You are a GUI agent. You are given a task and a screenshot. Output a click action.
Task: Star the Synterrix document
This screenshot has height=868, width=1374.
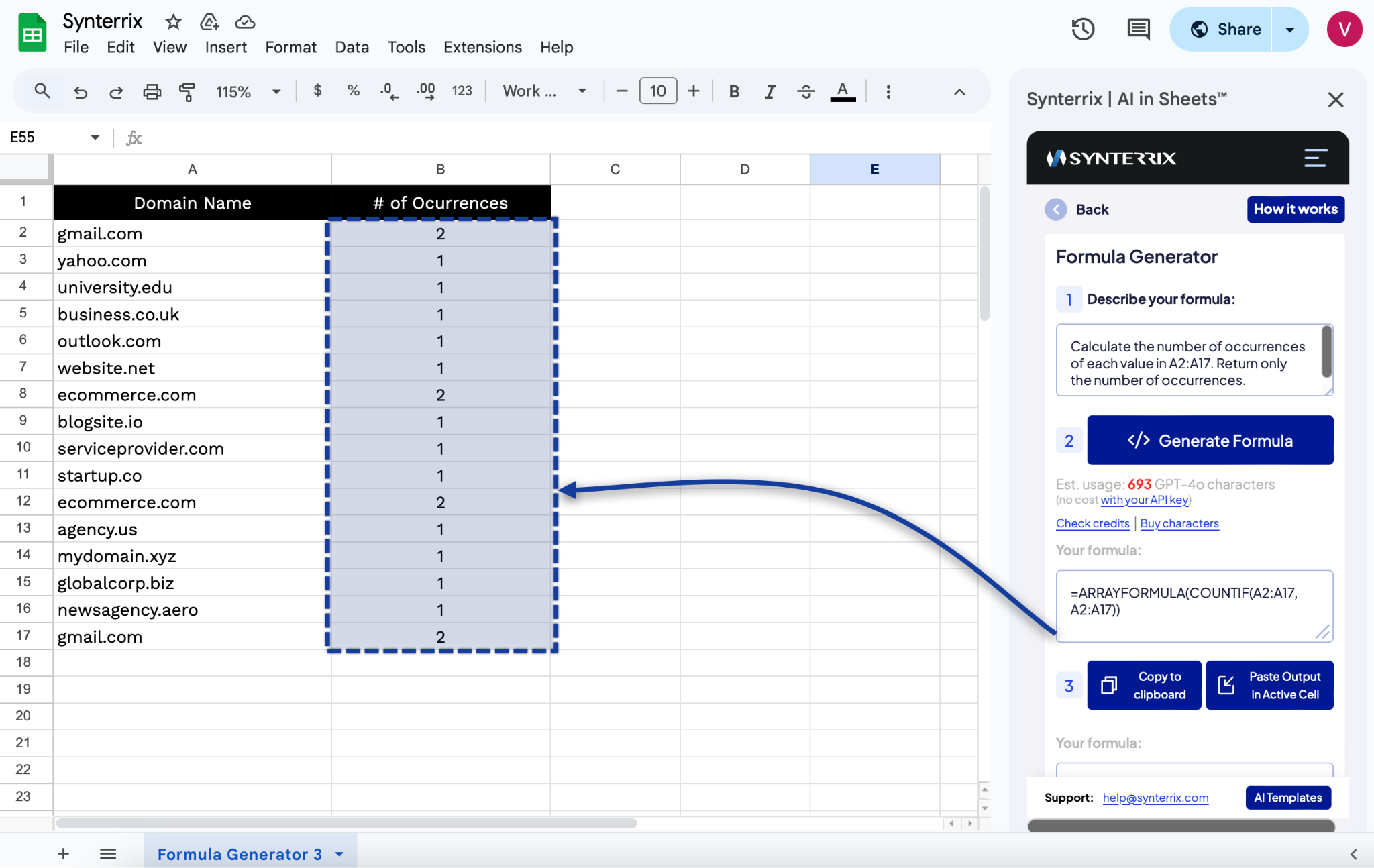point(174,22)
